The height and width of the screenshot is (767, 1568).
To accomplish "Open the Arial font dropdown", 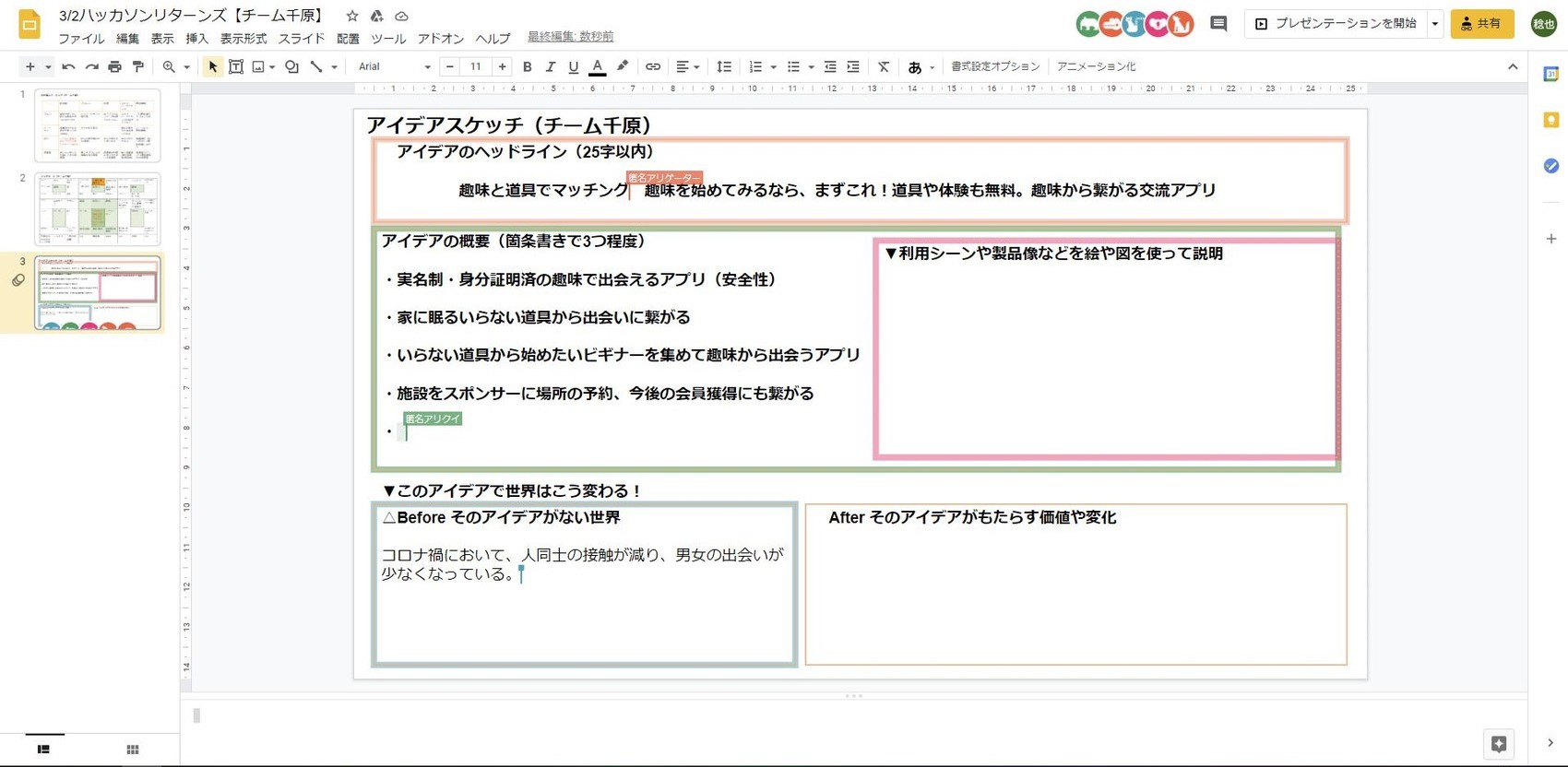I will pos(394,66).
